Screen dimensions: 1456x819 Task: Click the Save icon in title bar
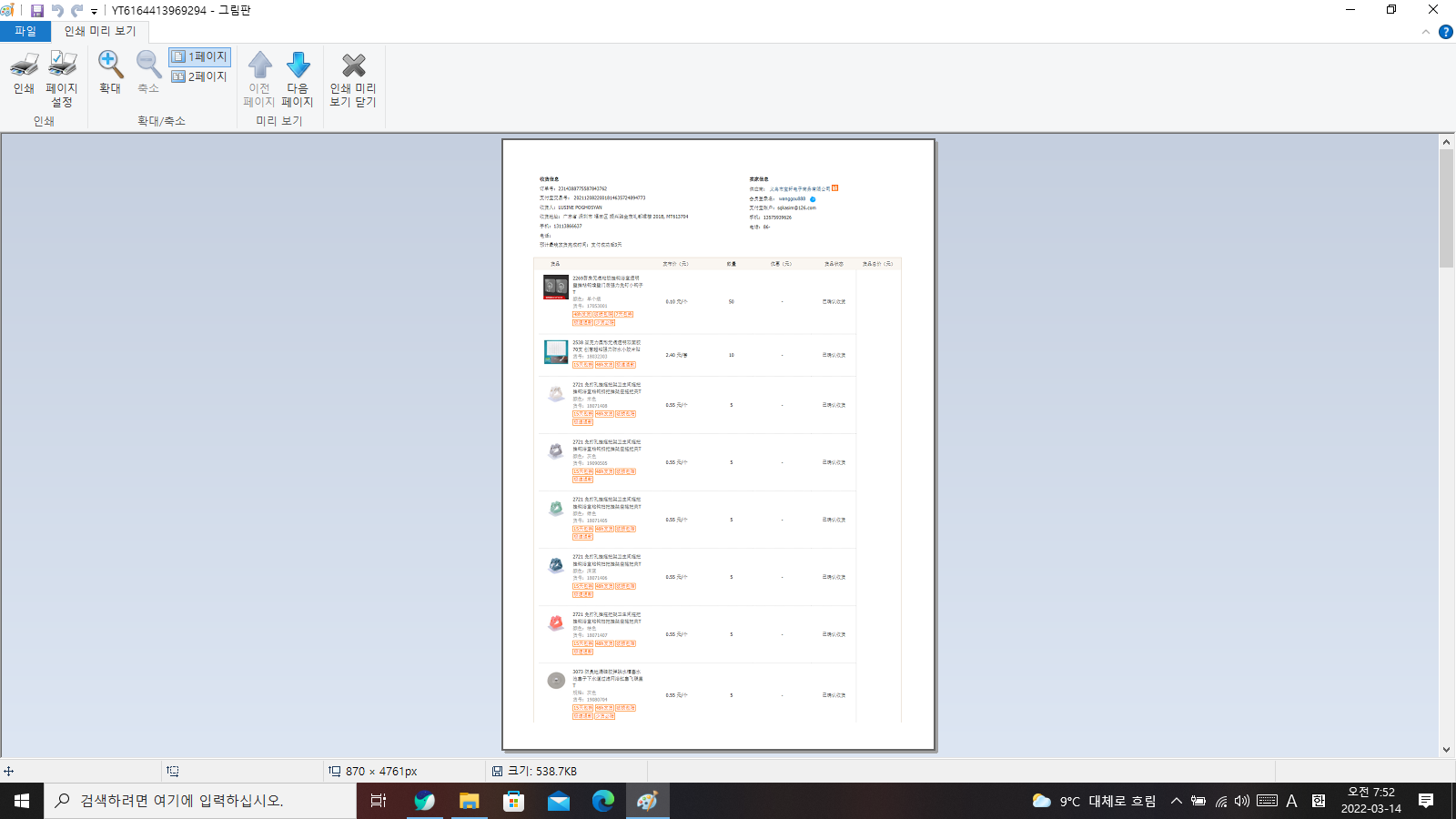(37, 11)
